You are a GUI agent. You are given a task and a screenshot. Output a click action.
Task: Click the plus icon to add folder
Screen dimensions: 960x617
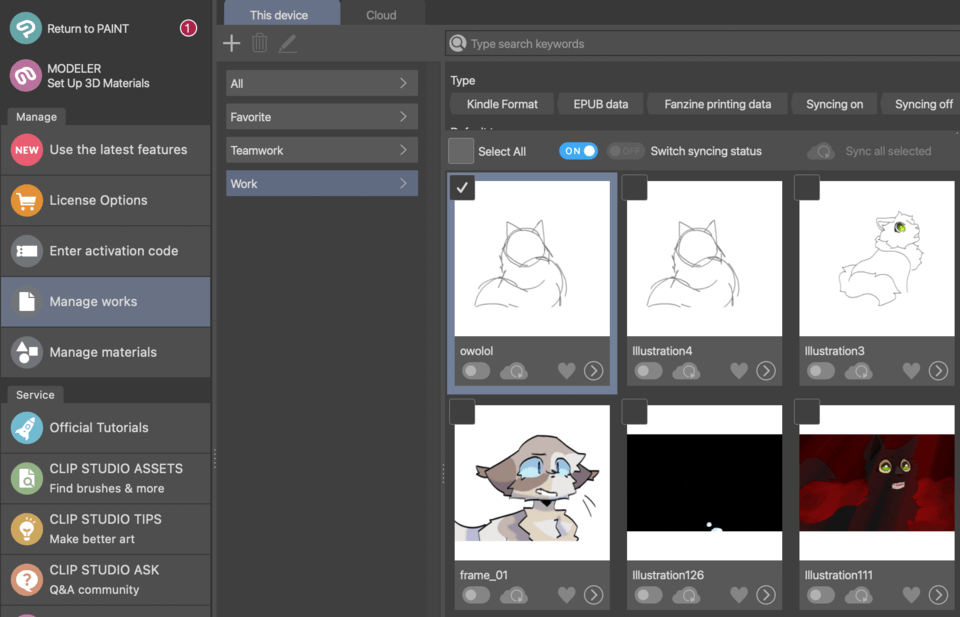[x=231, y=43]
